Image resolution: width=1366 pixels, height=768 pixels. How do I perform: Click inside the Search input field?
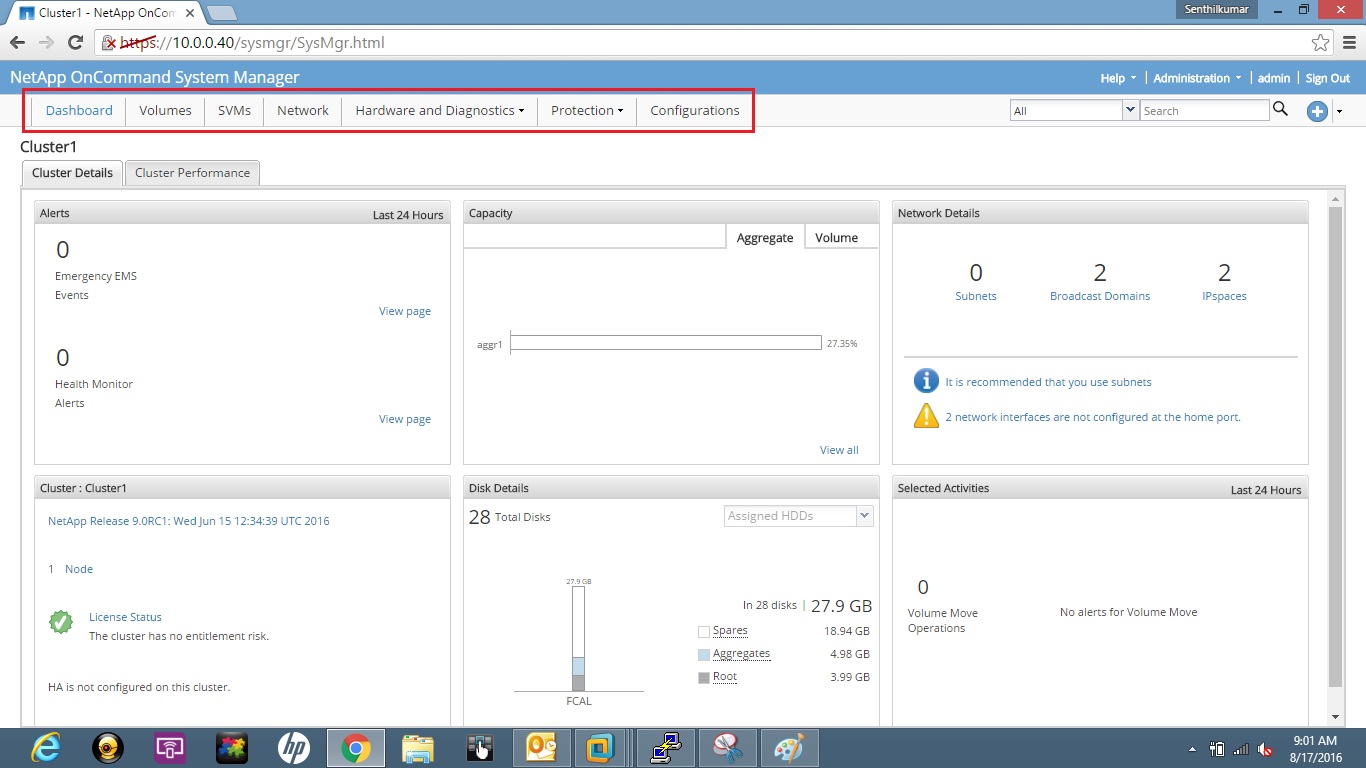click(x=1205, y=110)
